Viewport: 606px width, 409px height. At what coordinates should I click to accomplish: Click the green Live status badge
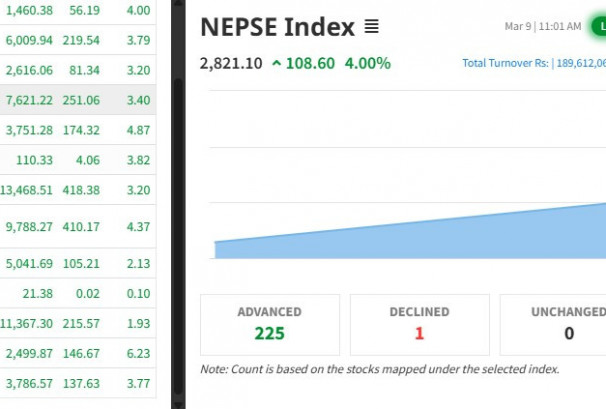[x=600, y=26]
